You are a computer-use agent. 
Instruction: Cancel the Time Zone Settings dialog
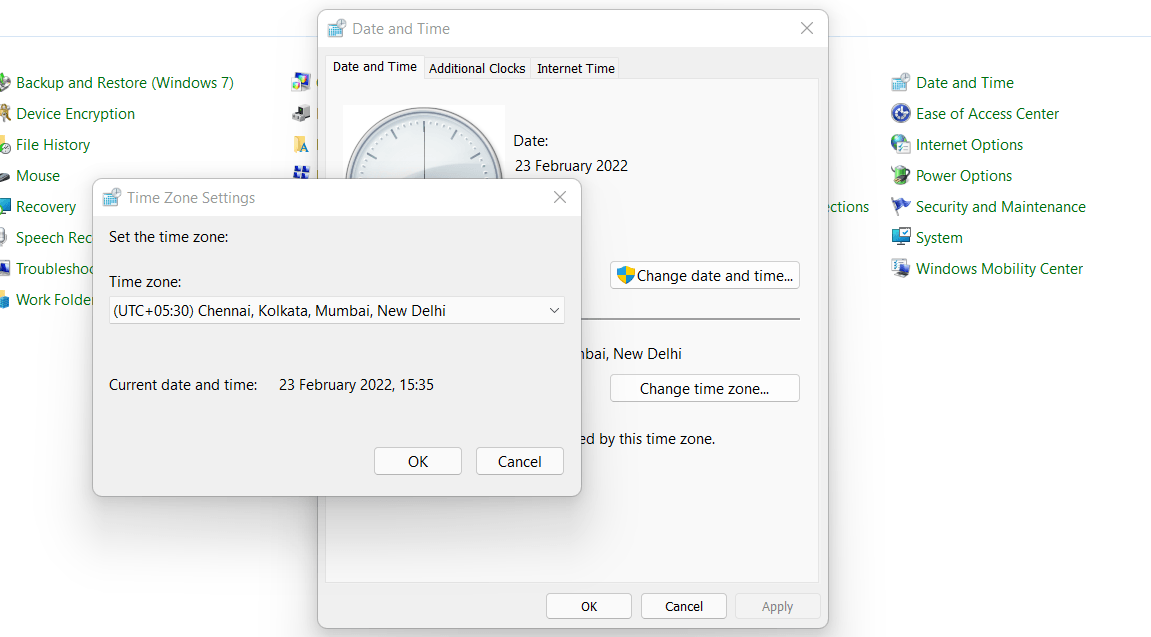click(x=519, y=461)
